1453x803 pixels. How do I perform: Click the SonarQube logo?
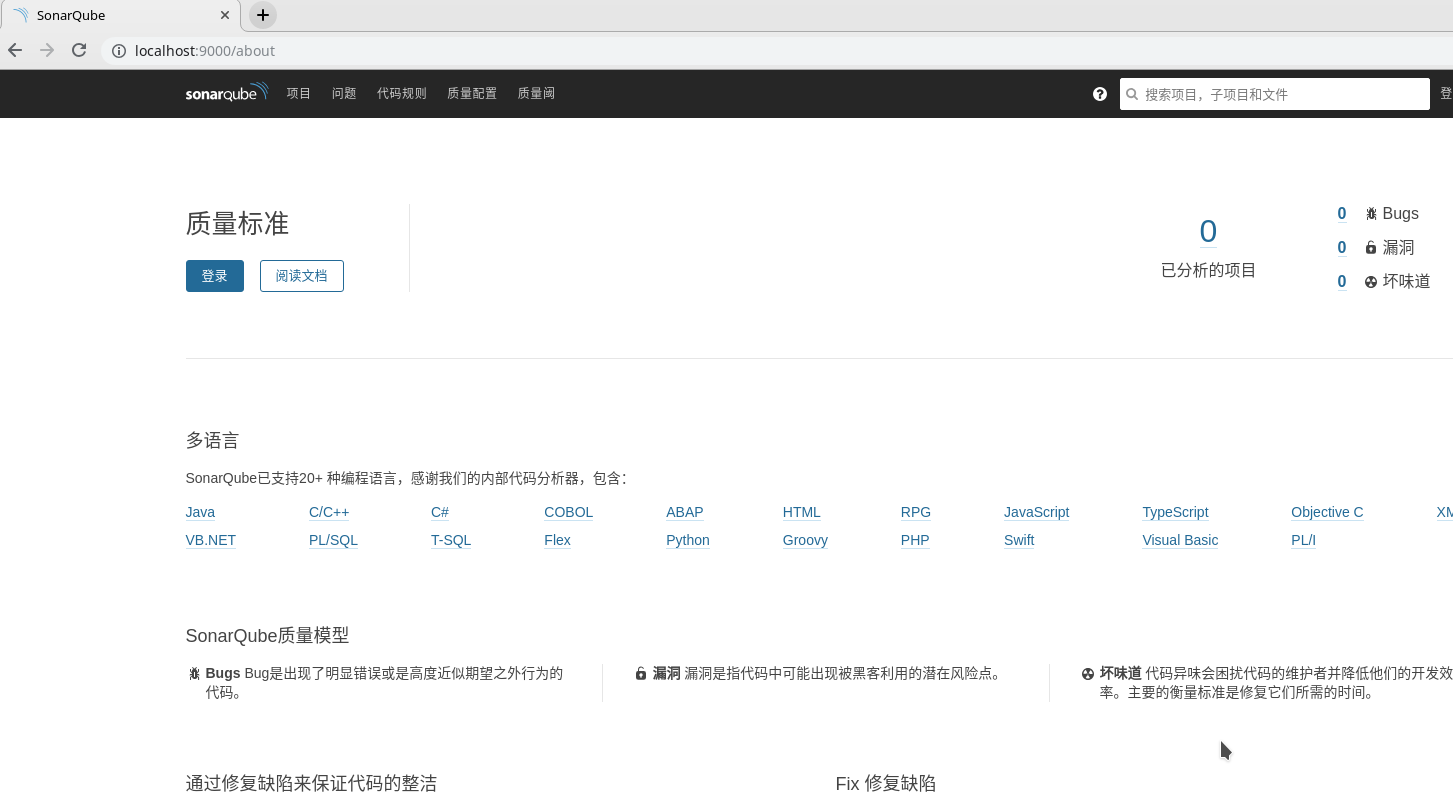[x=227, y=93]
